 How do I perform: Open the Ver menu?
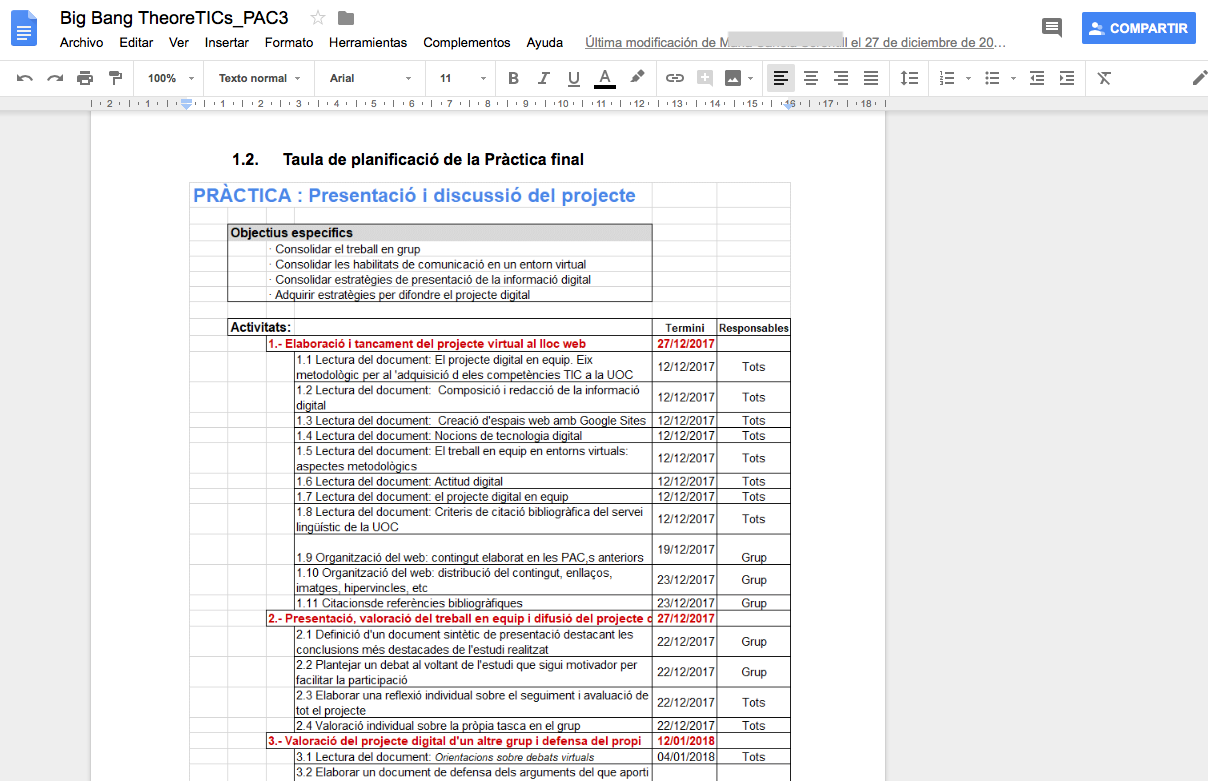pyautogui.click(x=179, y=43)
